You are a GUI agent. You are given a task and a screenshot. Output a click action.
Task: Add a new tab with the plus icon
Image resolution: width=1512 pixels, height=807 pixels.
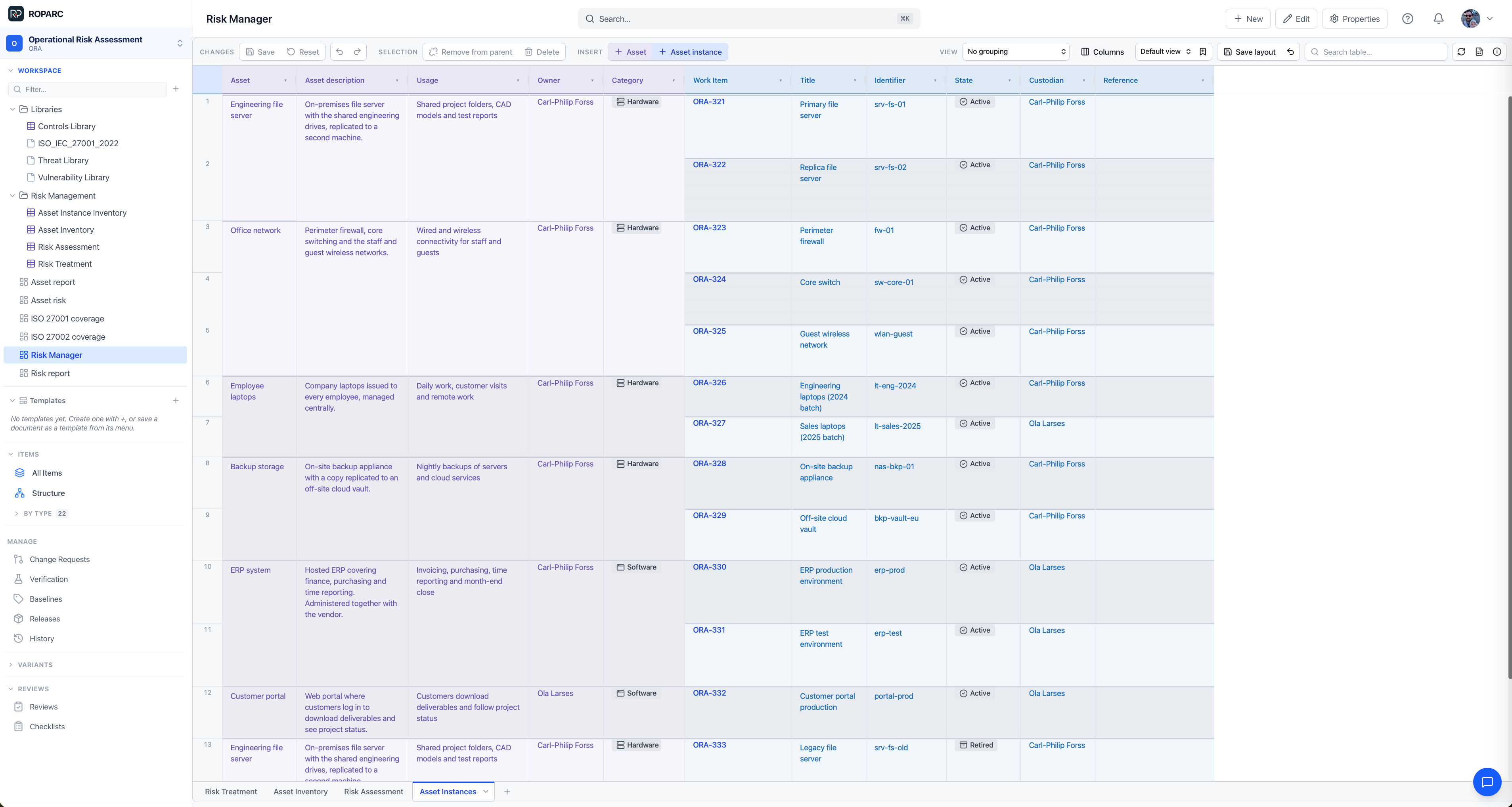pos(507,792)
